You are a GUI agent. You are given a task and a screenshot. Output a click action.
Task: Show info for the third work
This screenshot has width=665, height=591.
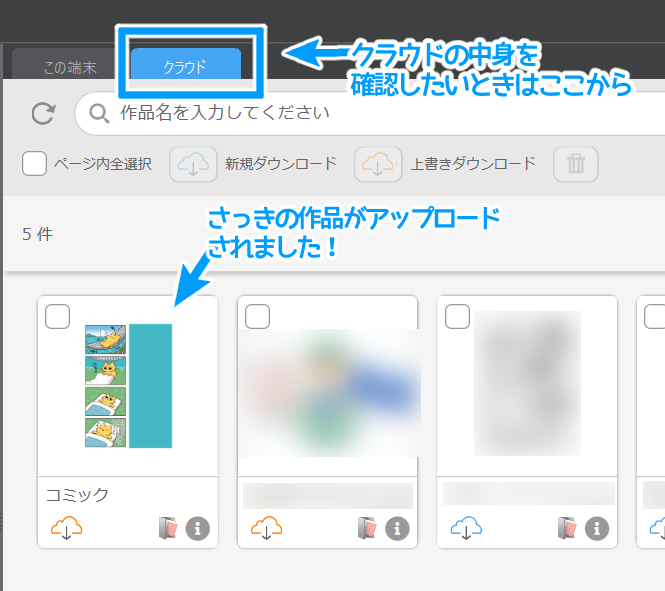(x=597, y=528)
